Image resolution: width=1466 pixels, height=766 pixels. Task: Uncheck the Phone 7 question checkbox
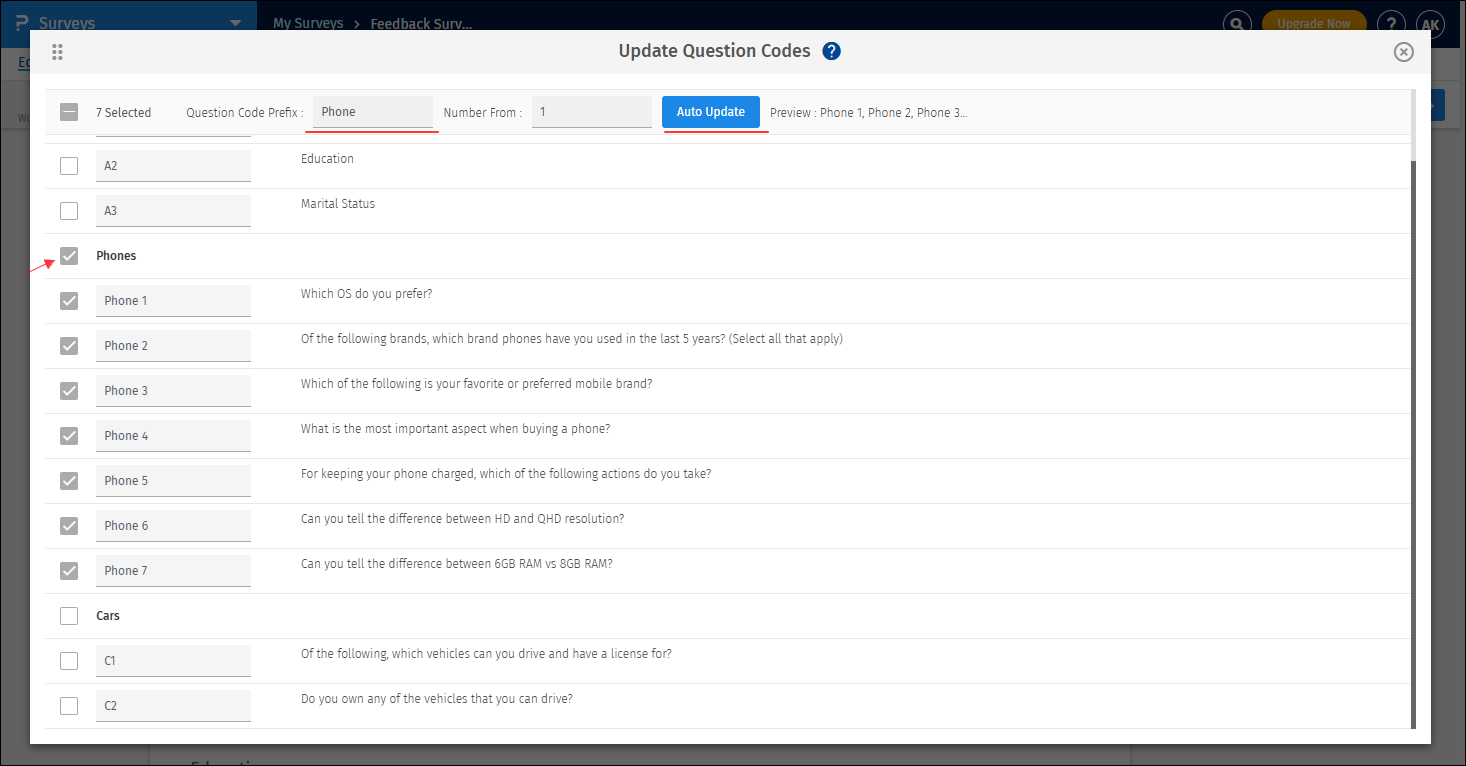[x=68, y=570]
